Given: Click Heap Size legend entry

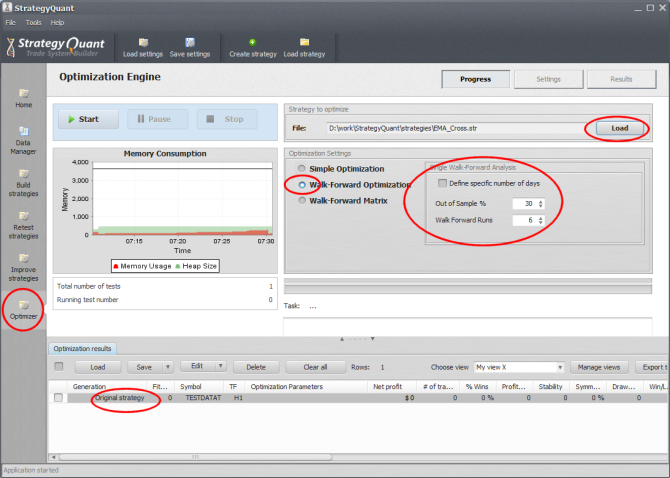Looking at the screenshot, I should (196, 266).
